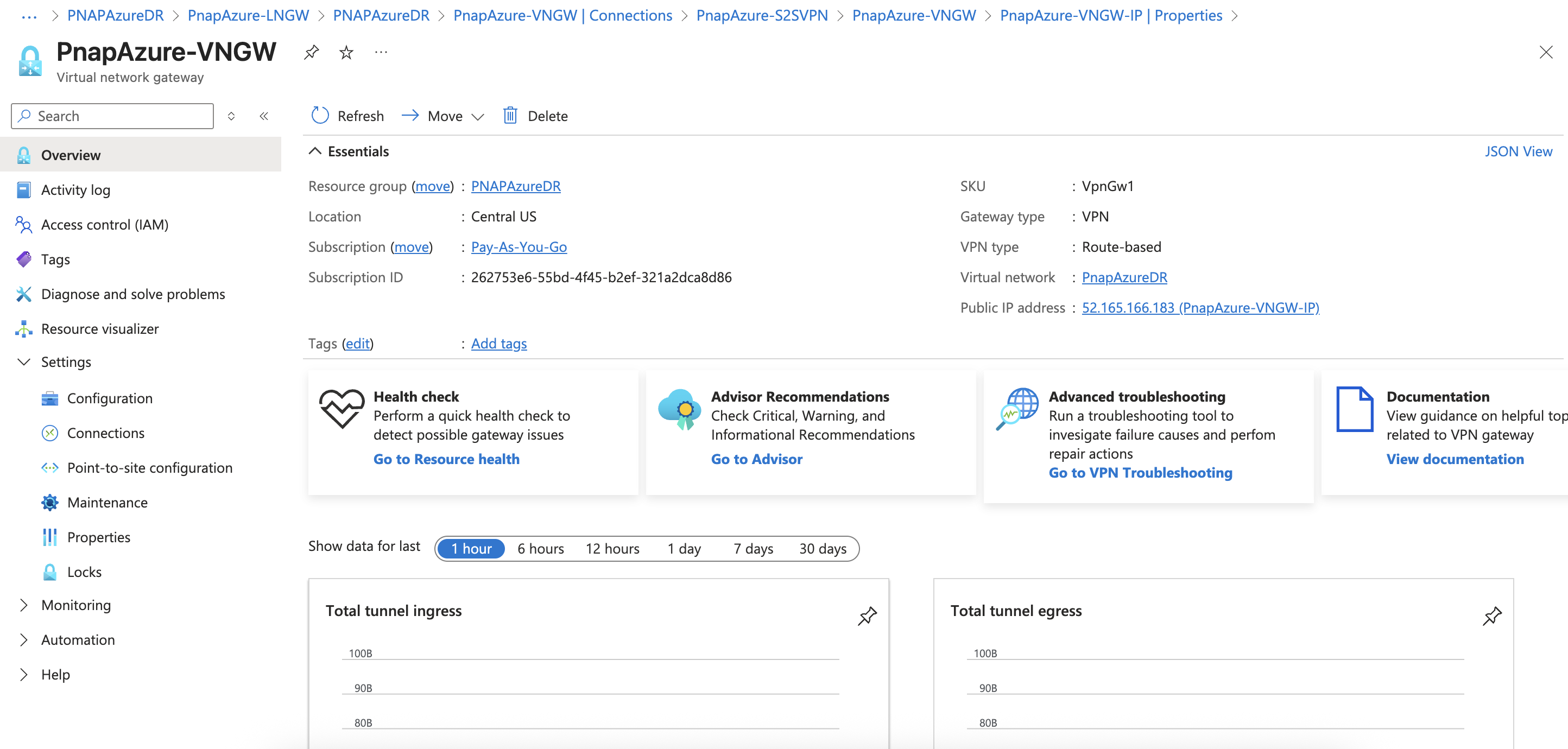This screenshot has height=749, width=1568.
Task: Open PnapAzure-LNGW in breadcrumb
Action: tap(248, 16)
